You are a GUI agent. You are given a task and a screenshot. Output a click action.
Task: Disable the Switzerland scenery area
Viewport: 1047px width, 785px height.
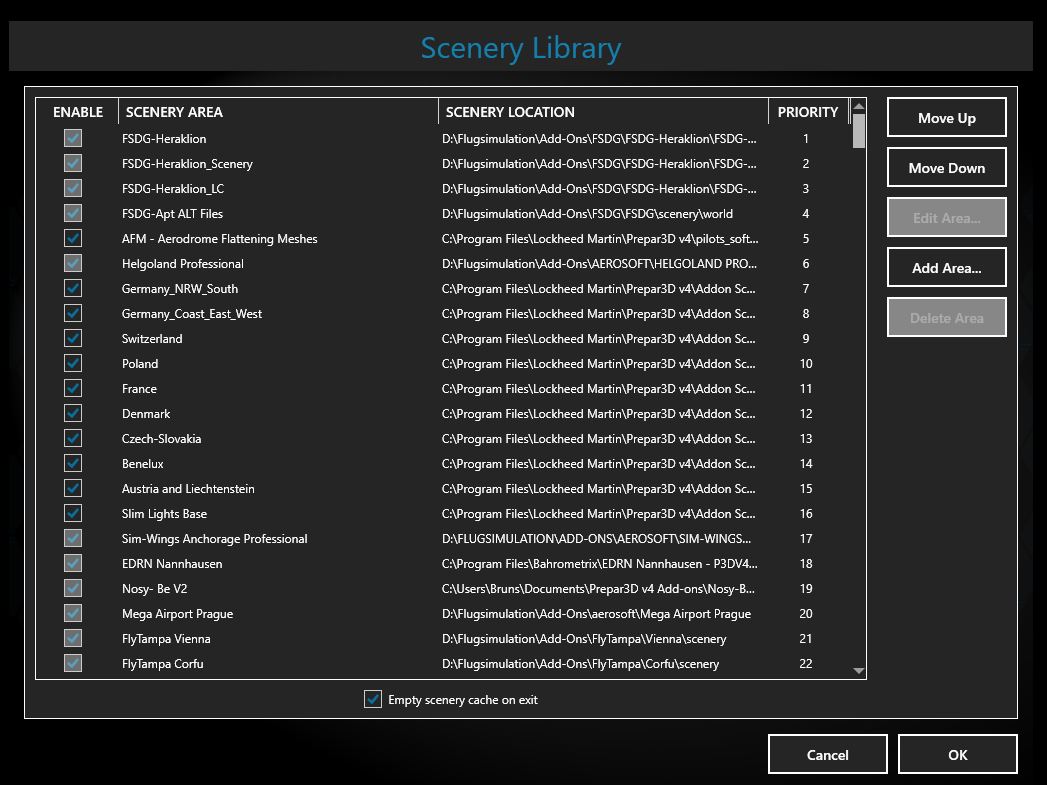pyautogui.click(x=73, y=338)
